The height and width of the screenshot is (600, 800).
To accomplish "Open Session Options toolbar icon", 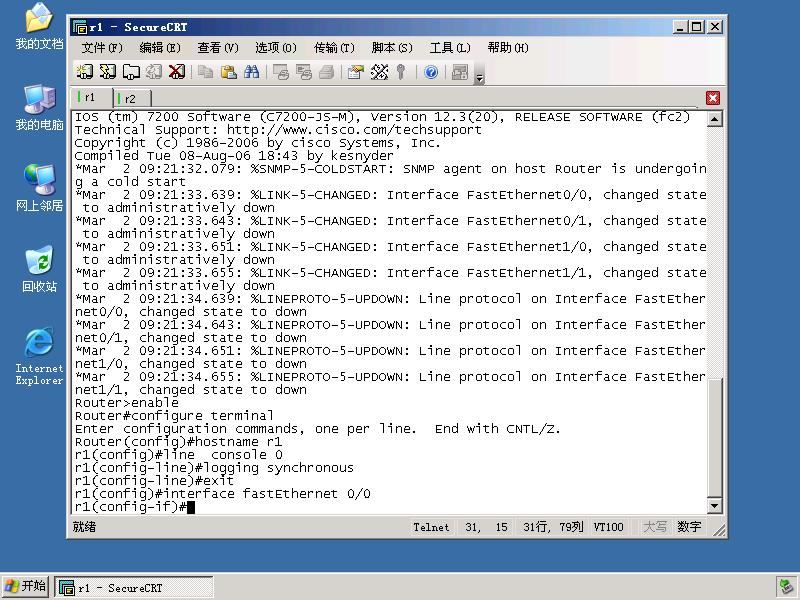I will click(x=356, y=72).
